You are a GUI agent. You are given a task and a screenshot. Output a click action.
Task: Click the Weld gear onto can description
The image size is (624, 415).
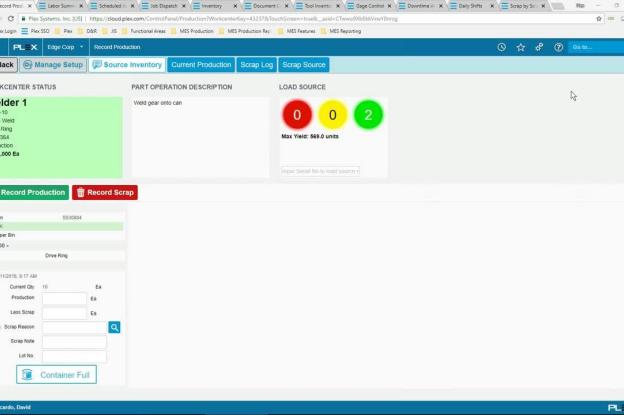158,103
